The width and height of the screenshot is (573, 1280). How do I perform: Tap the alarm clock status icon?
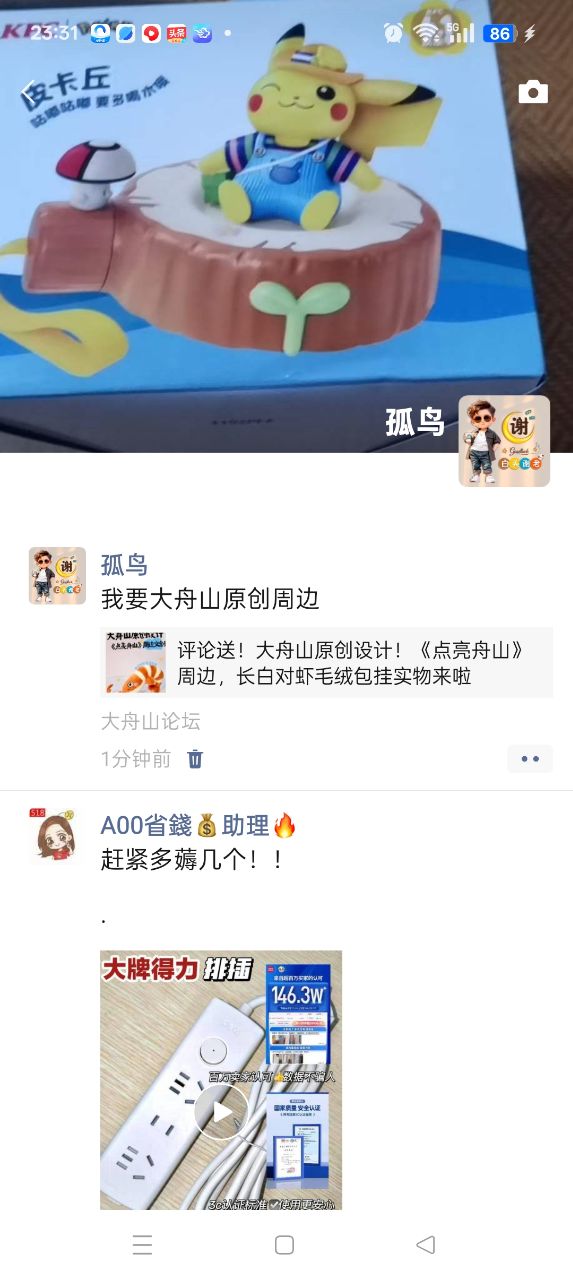tap(393, 33)
